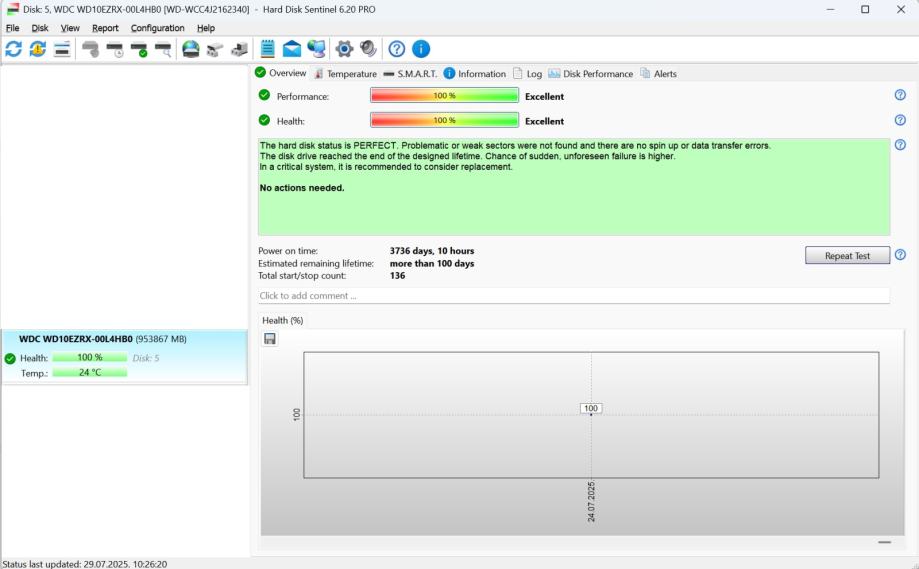
Task: Click the Refresh disk status toolbar icon
Action: pos(14,49)
